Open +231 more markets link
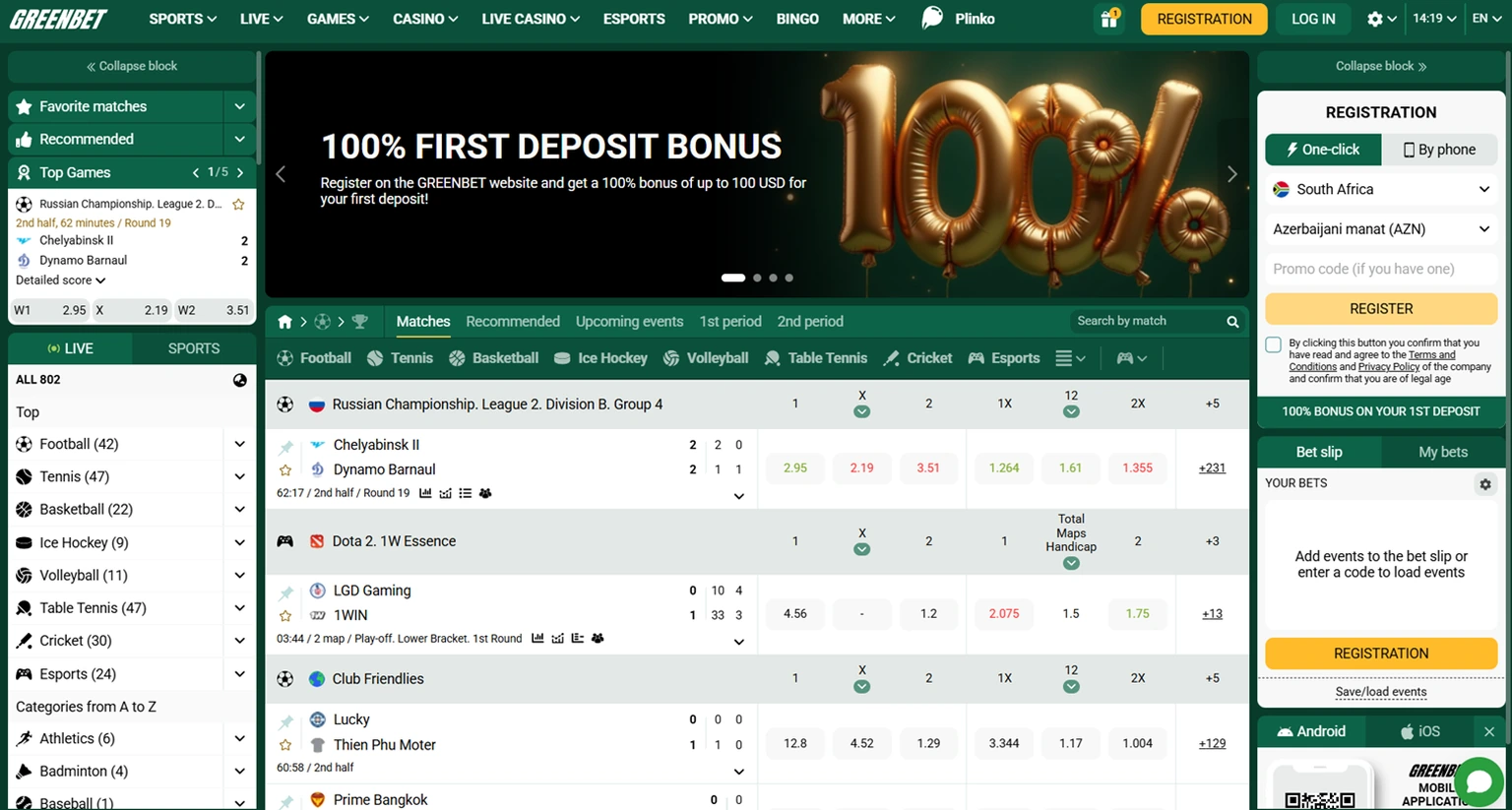The image size is (1512, 810). pyautogui.click(x=1212, y=468)
